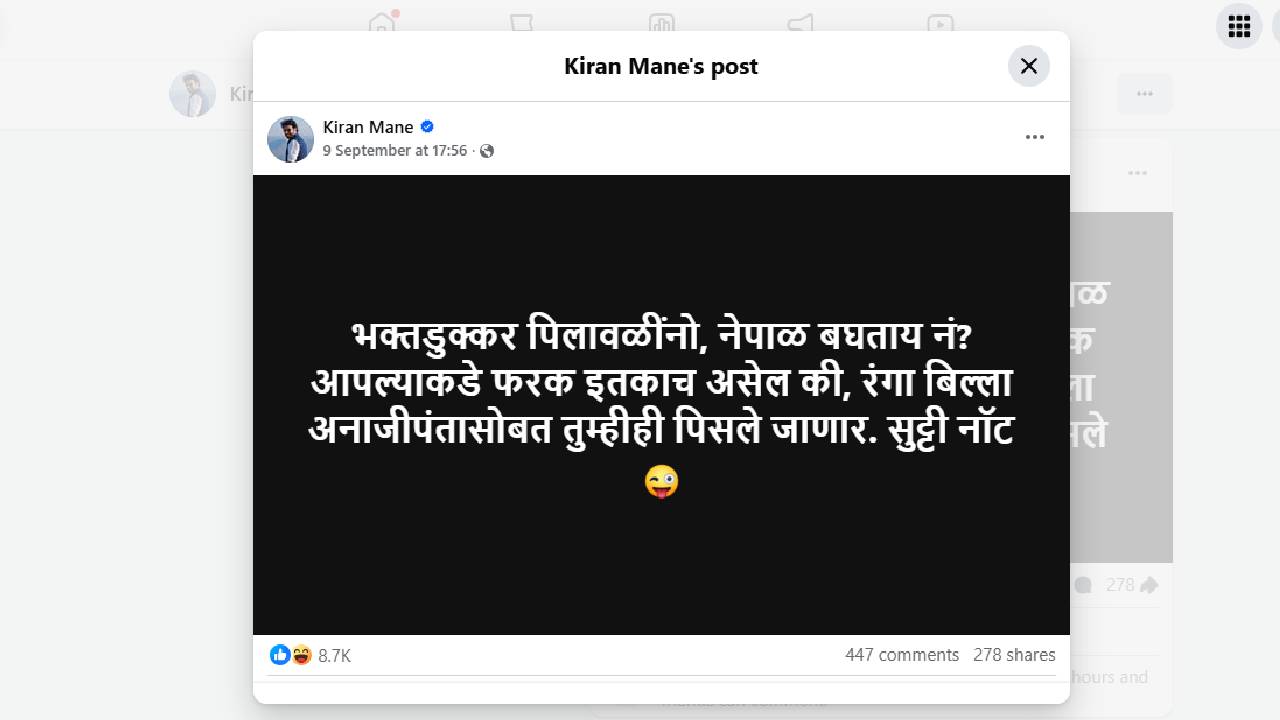Screen dimensions: 1280x720
Task: Click the blue Like reaction icon
Action: click(280, 655)
